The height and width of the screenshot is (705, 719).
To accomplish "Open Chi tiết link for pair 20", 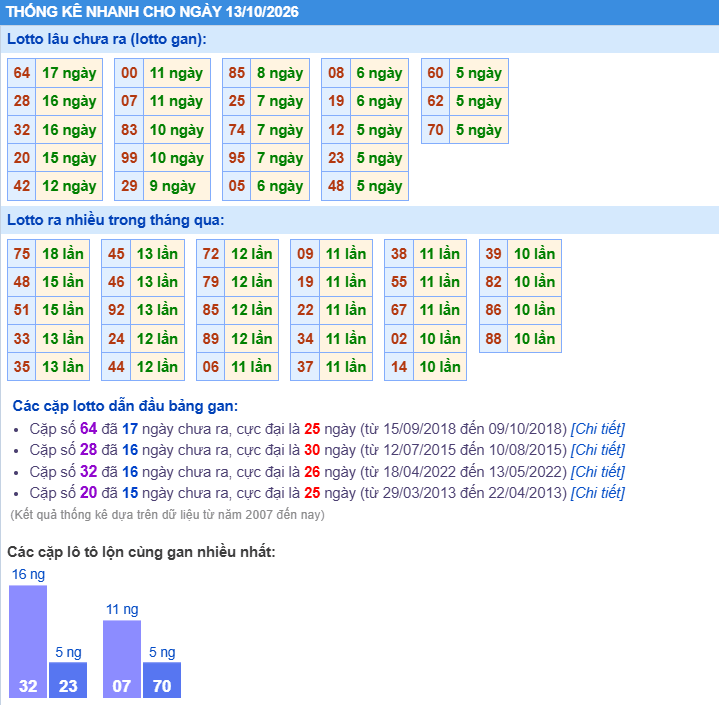I will 597,493.
